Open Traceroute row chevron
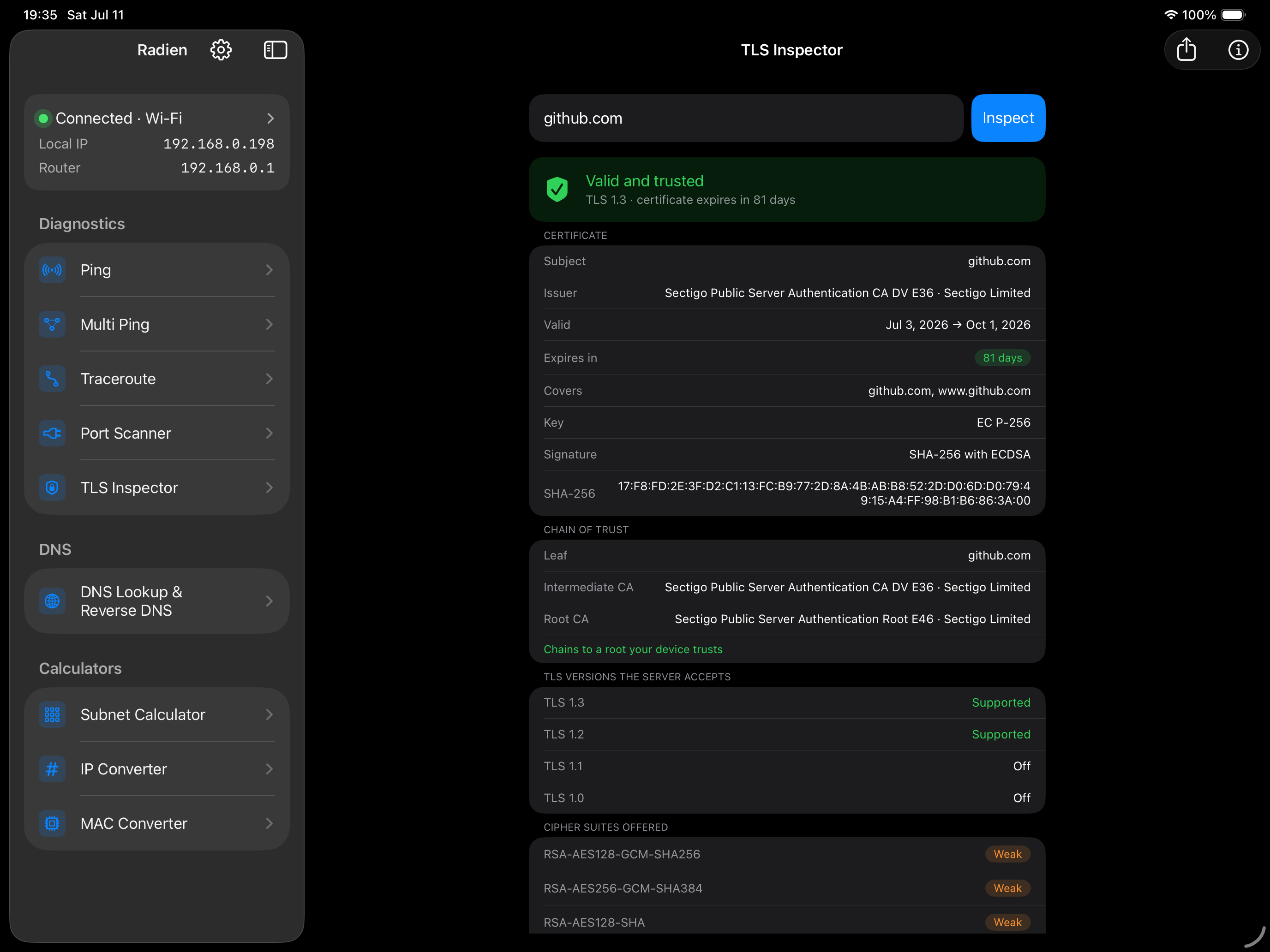Image resolution: width=1270 pixels, height=952 pixels. 269,379
